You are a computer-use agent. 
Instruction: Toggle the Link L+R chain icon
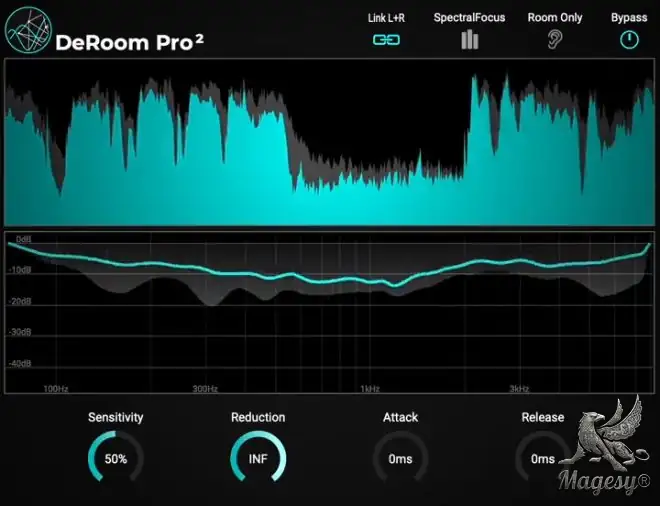(x=386, y=40)
